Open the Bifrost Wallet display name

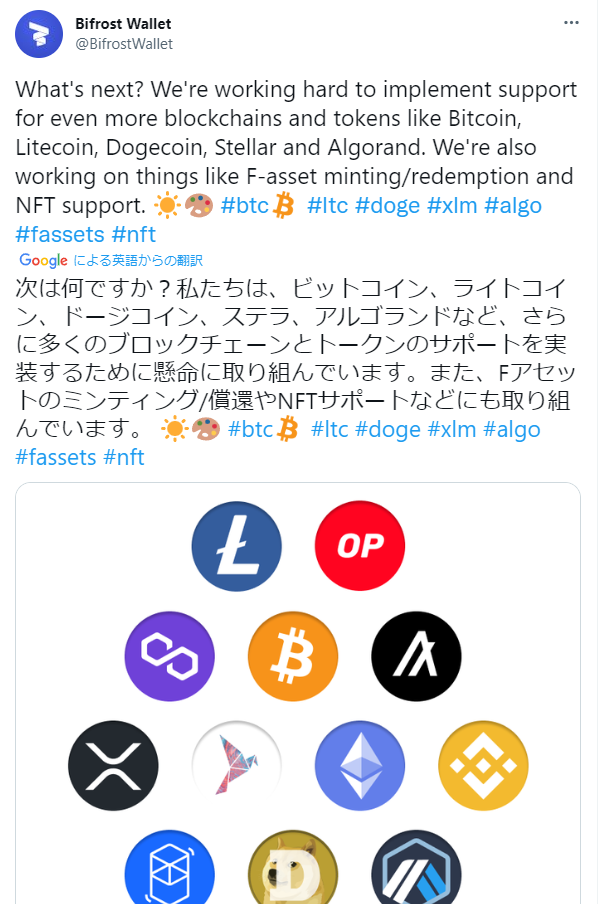[123, 24]
